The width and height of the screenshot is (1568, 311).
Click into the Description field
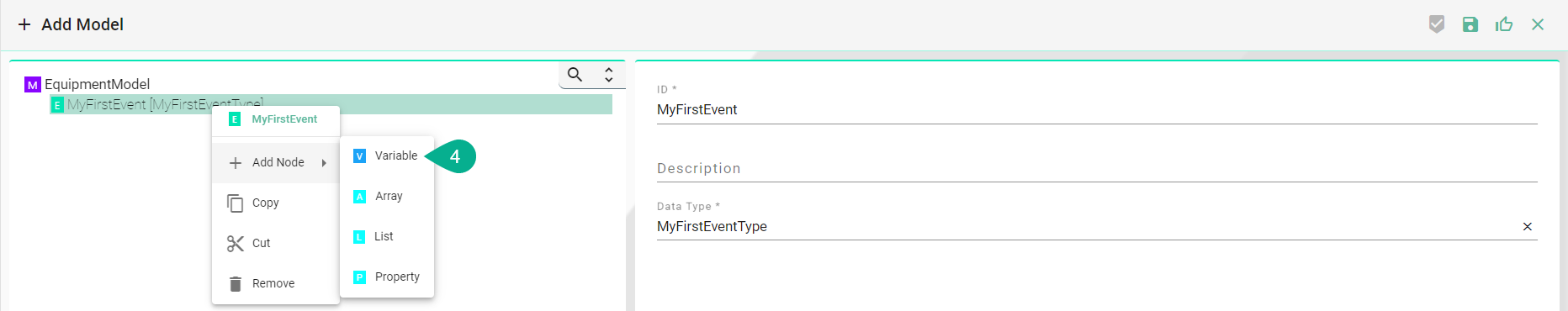(x=1097, y=168)
